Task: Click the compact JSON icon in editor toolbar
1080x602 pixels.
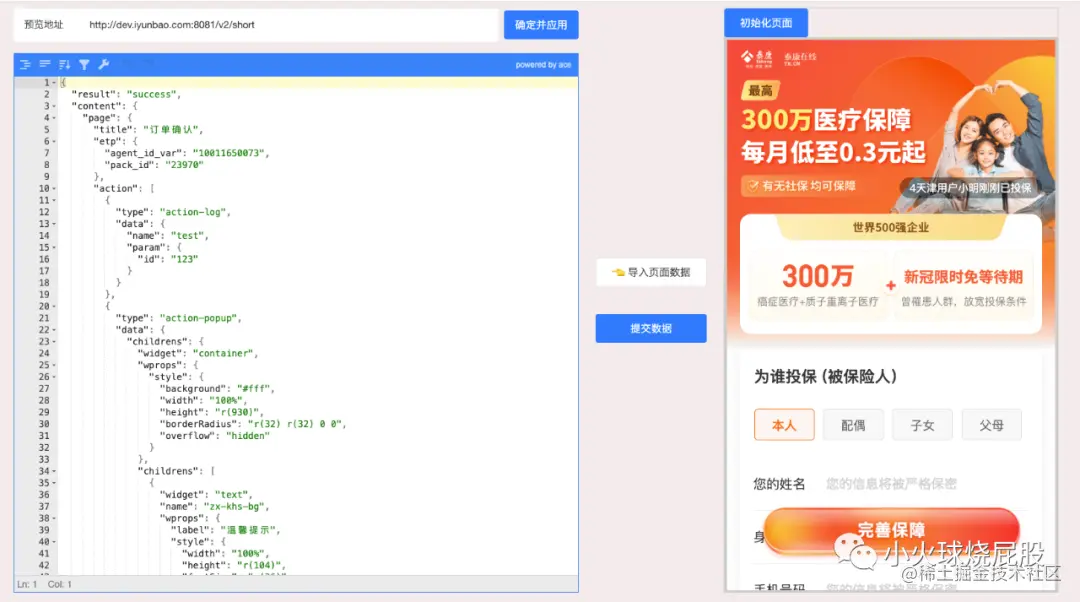Action: tap(43, 64)
